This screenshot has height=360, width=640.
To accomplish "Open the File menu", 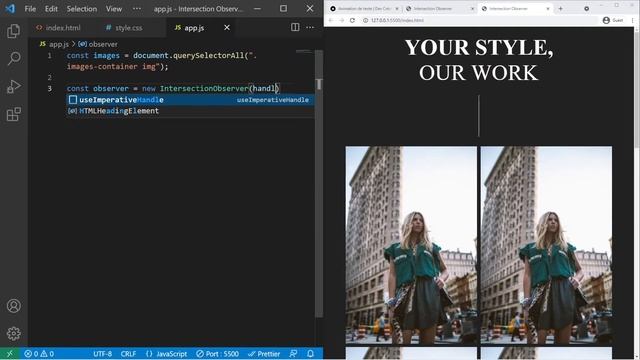I will pyautogui.click(x=30, y=9).
